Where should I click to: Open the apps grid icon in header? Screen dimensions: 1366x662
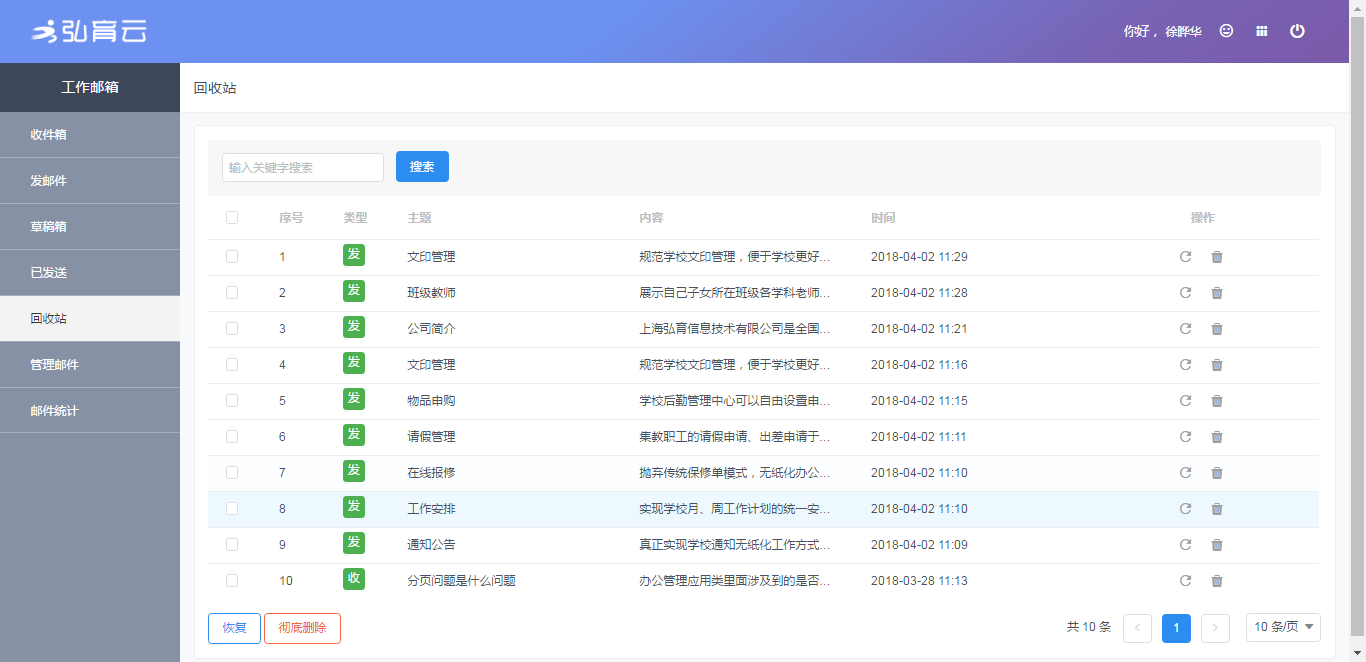[x=1262, y=31]
